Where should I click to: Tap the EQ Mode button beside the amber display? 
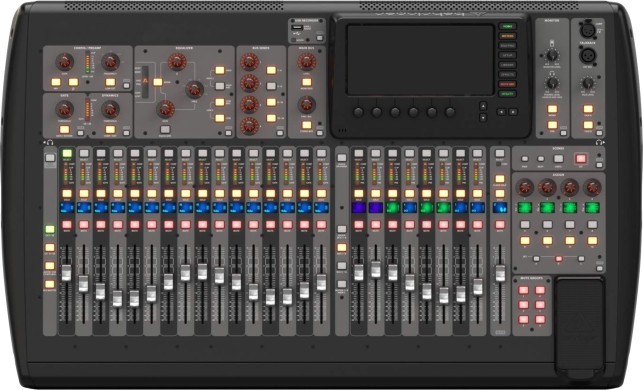tap(158, 82)
